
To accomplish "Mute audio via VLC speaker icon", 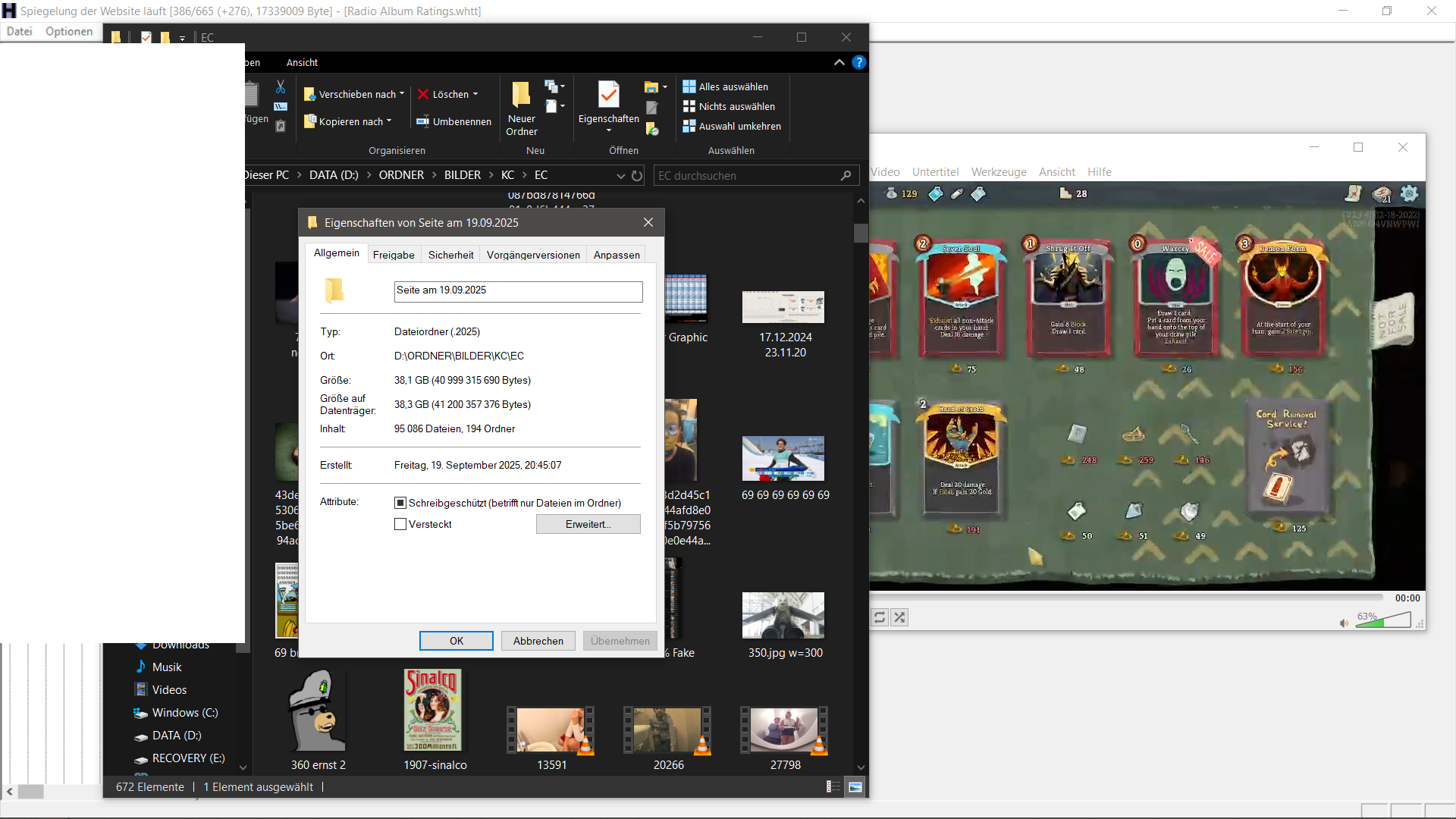I will coord(1344,623).
